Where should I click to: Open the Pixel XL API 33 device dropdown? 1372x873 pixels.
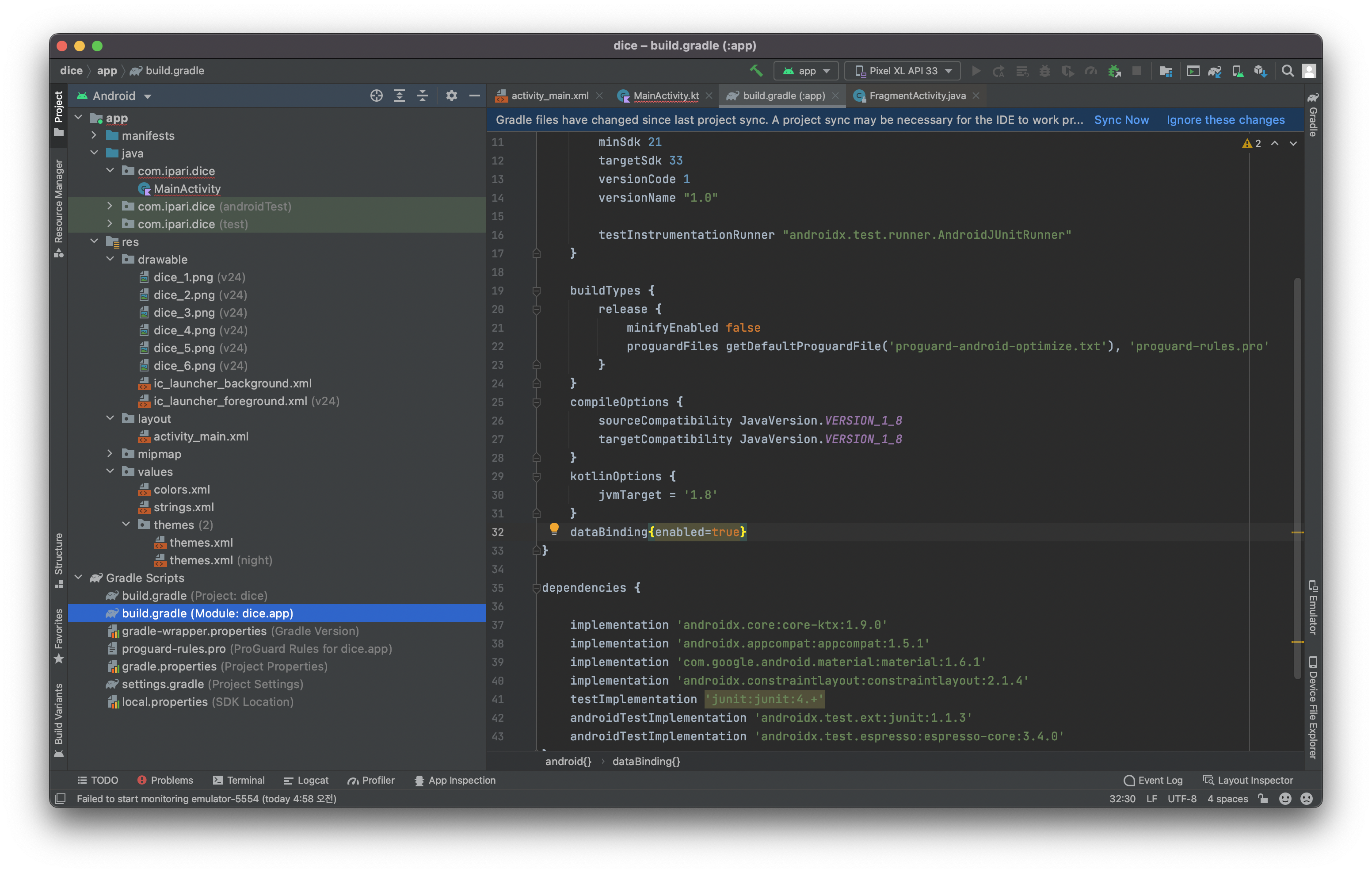[902, 71]
